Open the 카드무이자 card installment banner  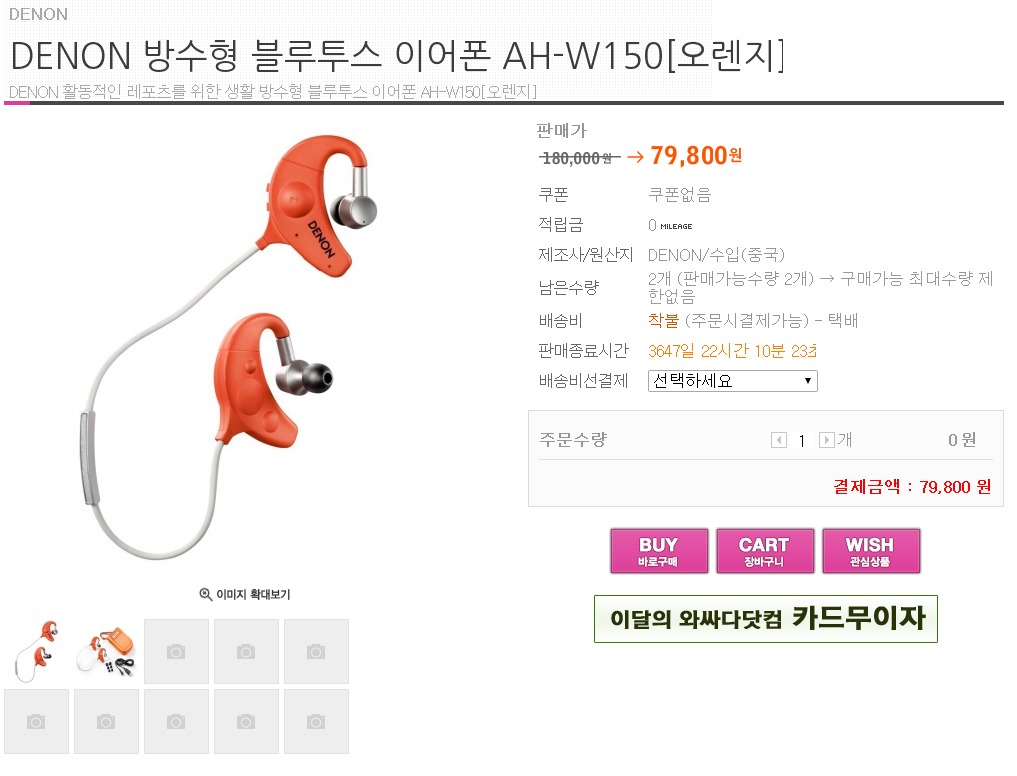[765, 619]
